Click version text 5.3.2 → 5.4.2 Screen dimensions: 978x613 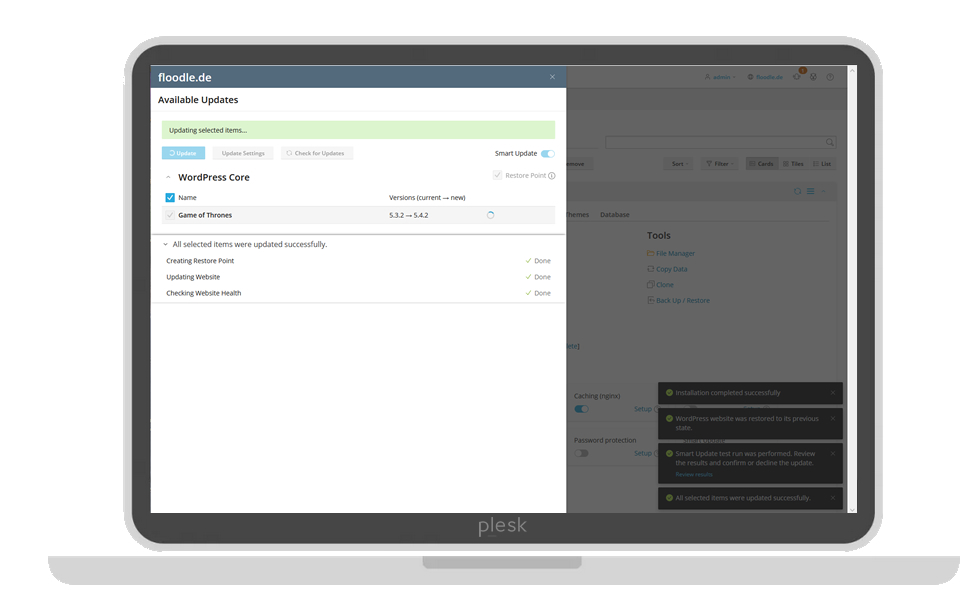(409, 215)
